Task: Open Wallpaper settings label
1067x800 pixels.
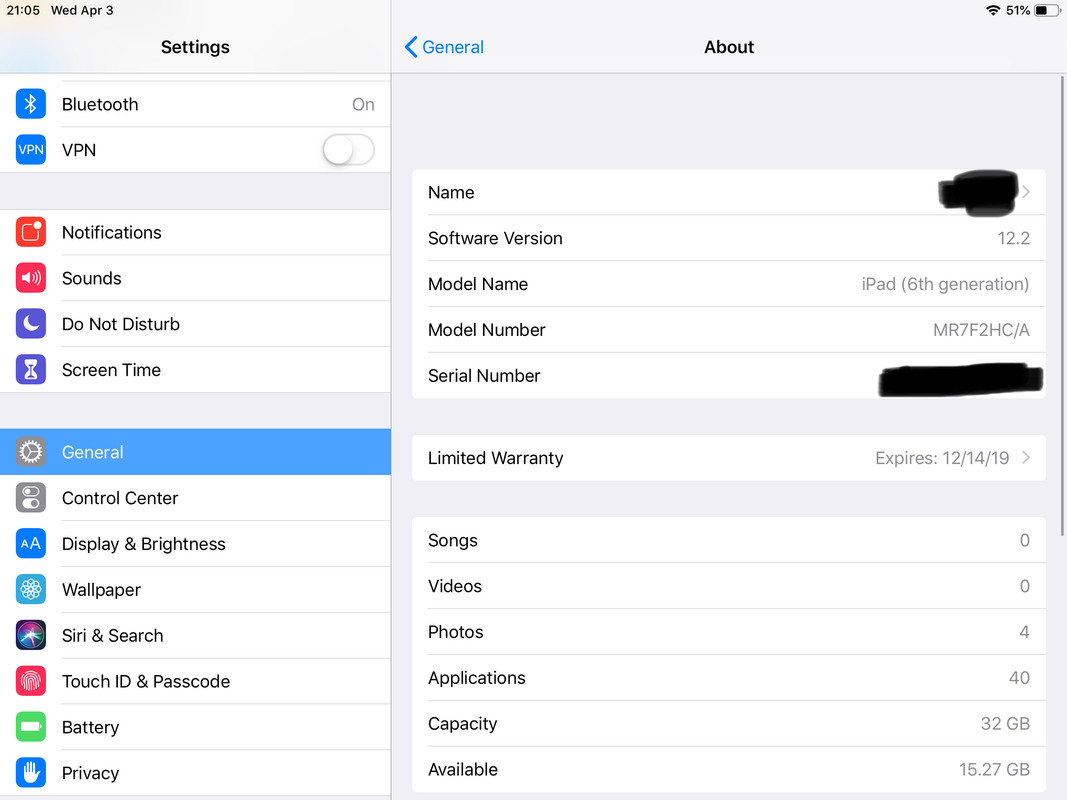Action: coord(101,590)
